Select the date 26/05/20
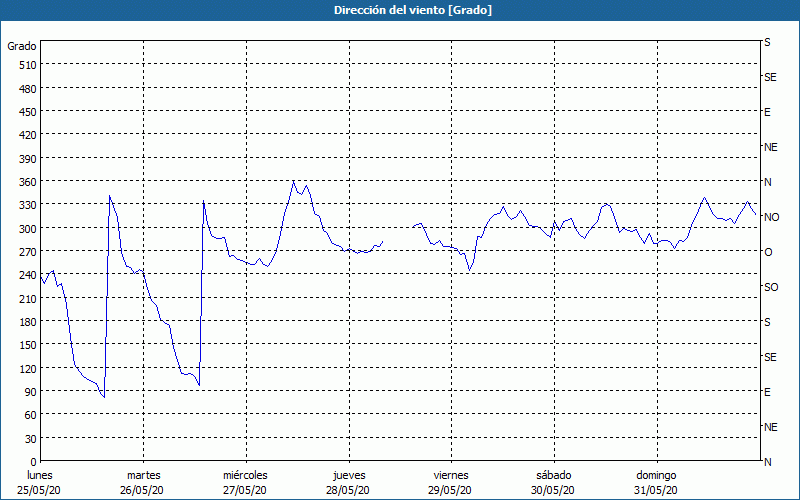800x500 pixels. pyautogui.click(x=142, y=490)
